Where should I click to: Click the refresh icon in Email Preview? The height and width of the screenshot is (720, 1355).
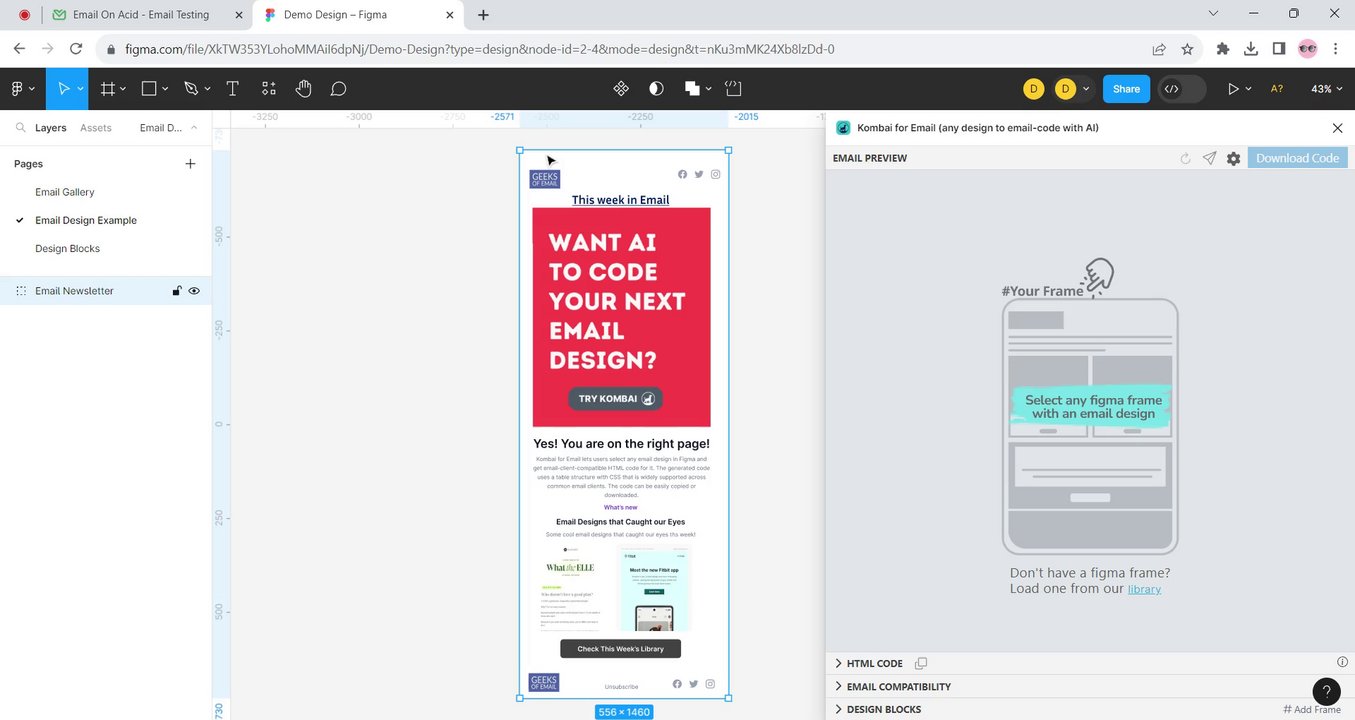click(1186, 158)
